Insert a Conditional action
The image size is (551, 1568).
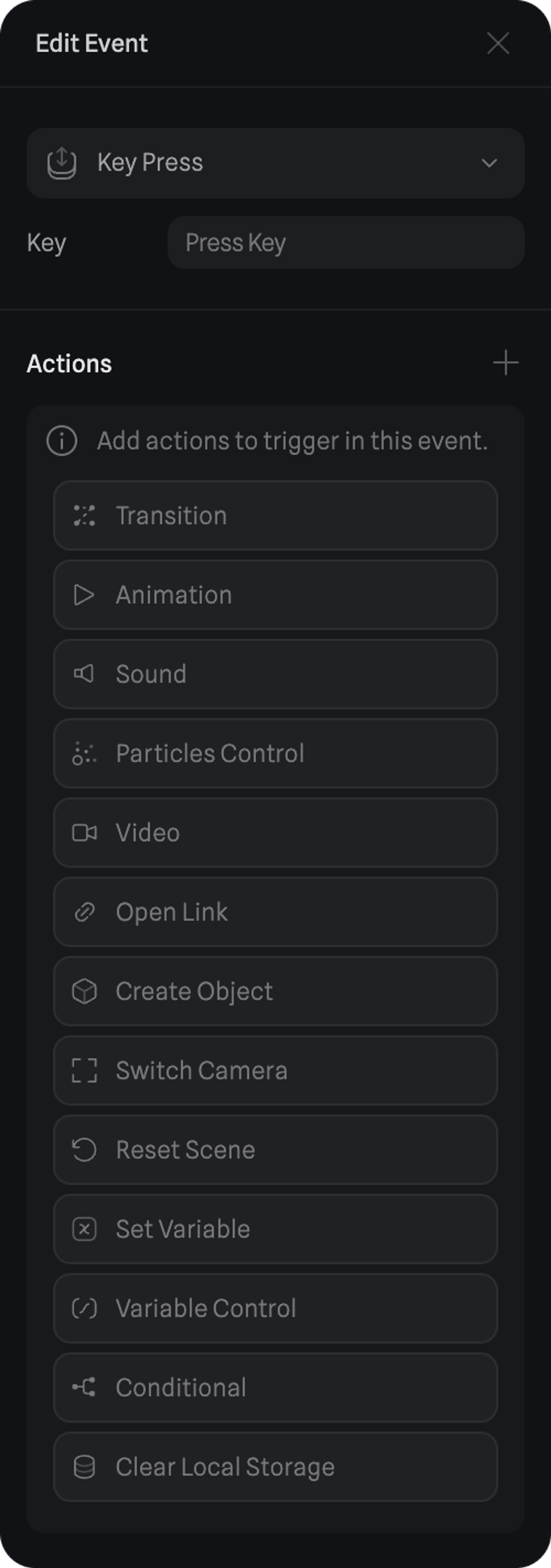click(275, 1388)
